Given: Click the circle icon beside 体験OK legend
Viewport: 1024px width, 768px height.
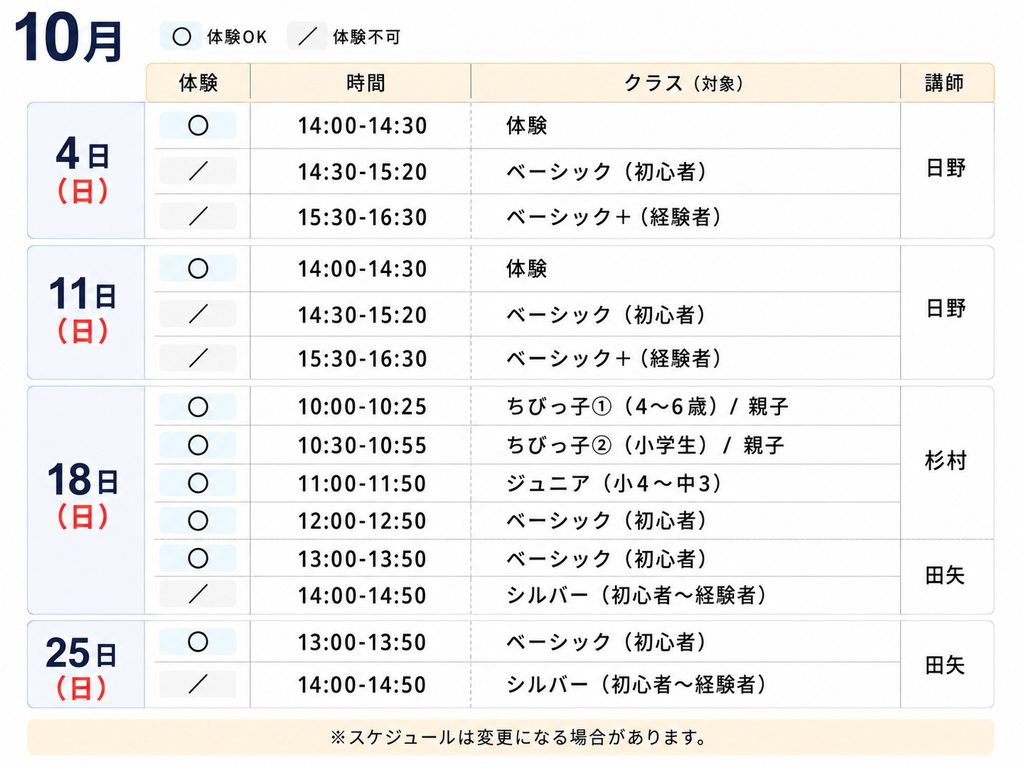Looking at the screenshot, I should pos(182,37).
